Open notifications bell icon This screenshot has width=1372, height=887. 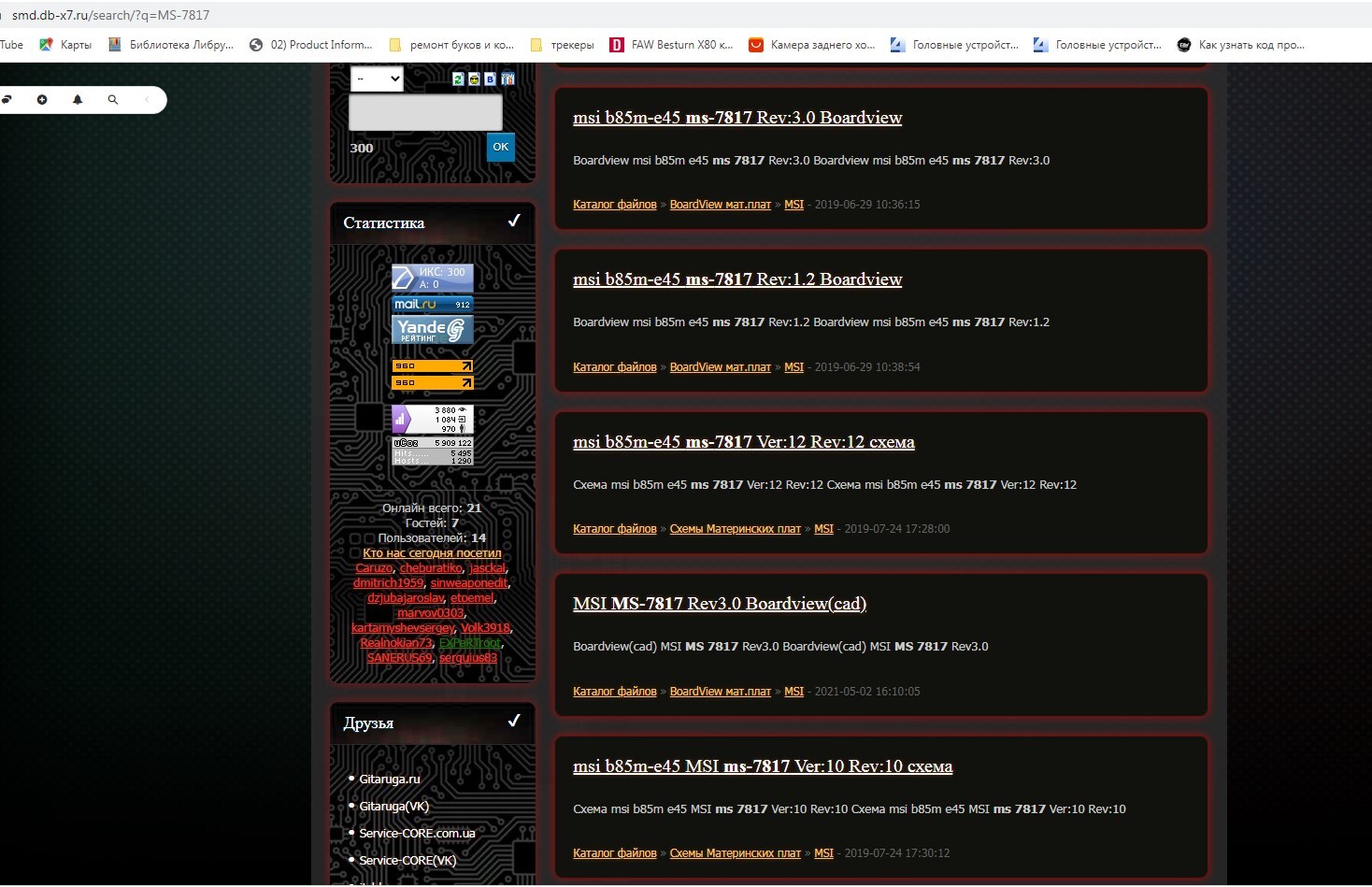(78, 99)
